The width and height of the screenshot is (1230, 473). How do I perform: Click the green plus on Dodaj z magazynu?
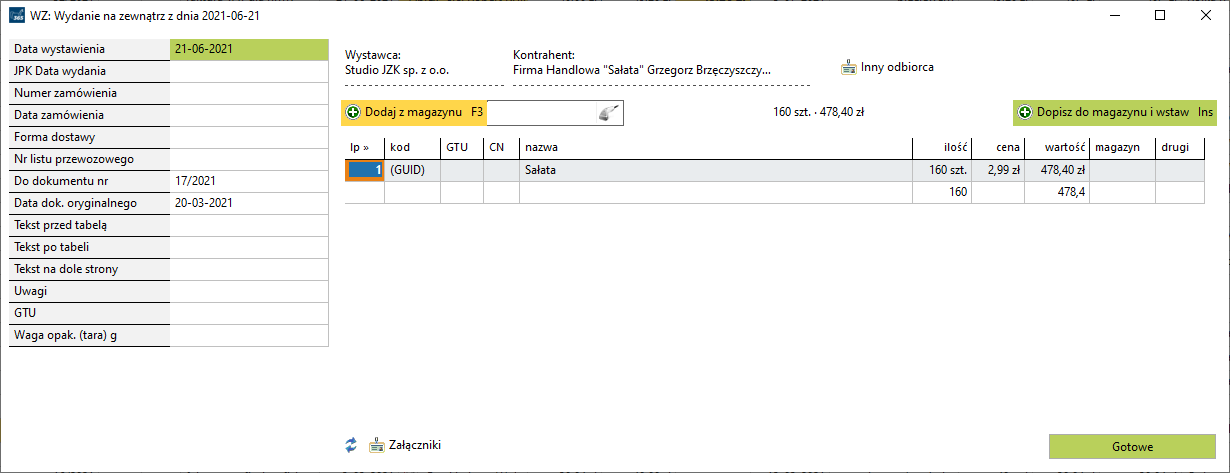click(x=353, y=113)
